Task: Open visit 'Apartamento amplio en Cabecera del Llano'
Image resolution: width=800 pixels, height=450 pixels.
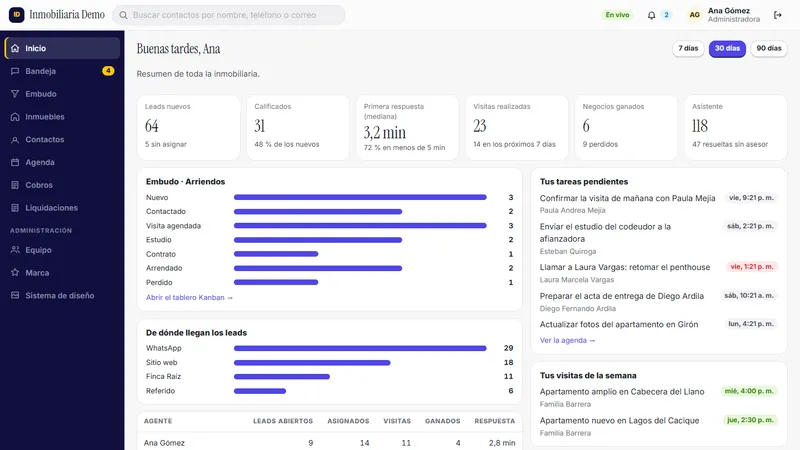Action: click(x=622, y=392)
